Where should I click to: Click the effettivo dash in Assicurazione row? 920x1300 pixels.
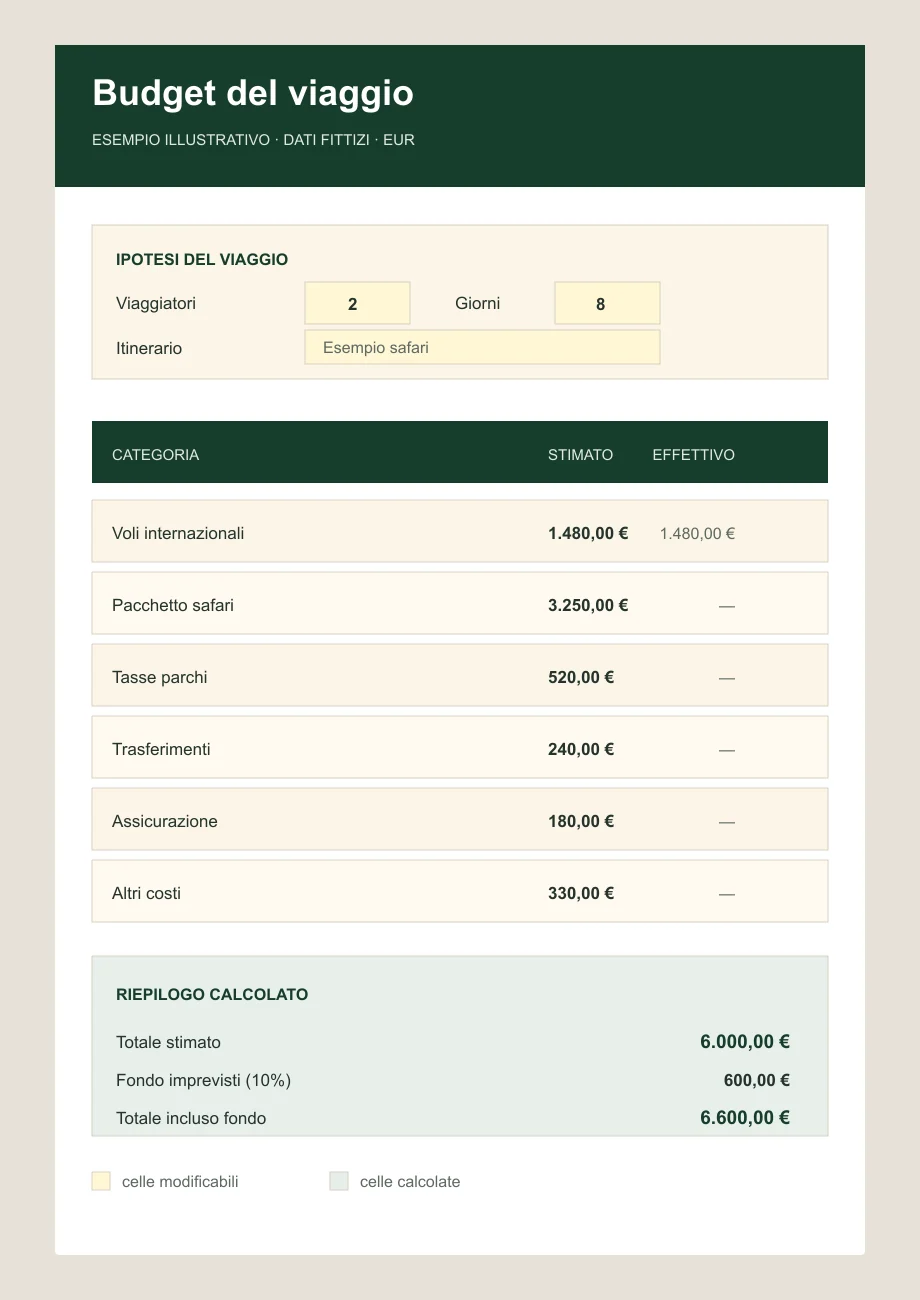pyautogui.click(x=727, y=822)
